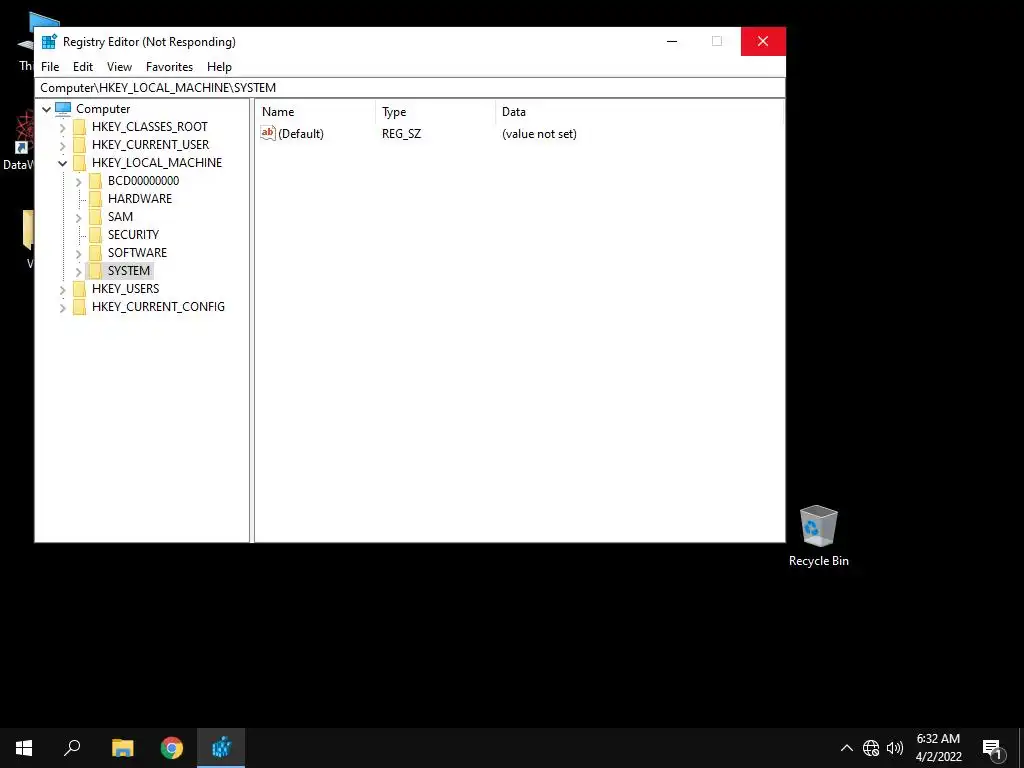
Task: Click the HKEY_CURRENT_CONFIG folder icon
Action: pos(79,306)
